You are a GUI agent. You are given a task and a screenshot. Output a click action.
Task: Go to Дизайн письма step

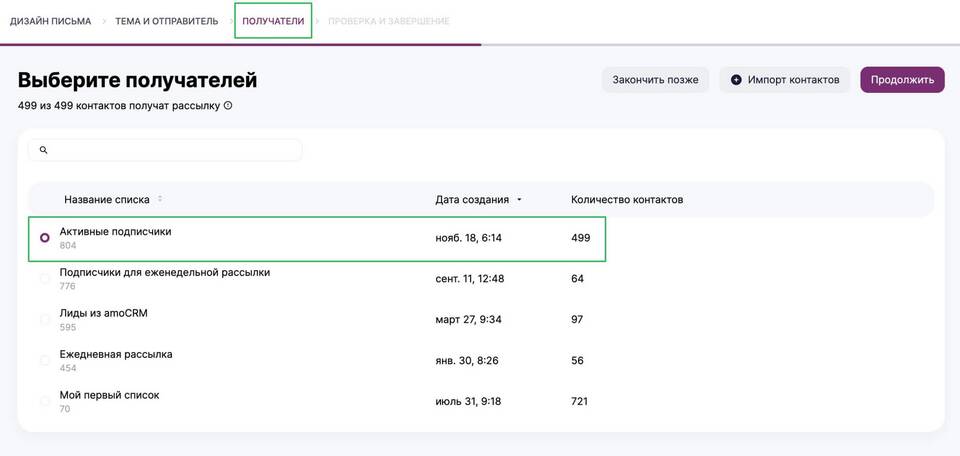coord(50,21)
